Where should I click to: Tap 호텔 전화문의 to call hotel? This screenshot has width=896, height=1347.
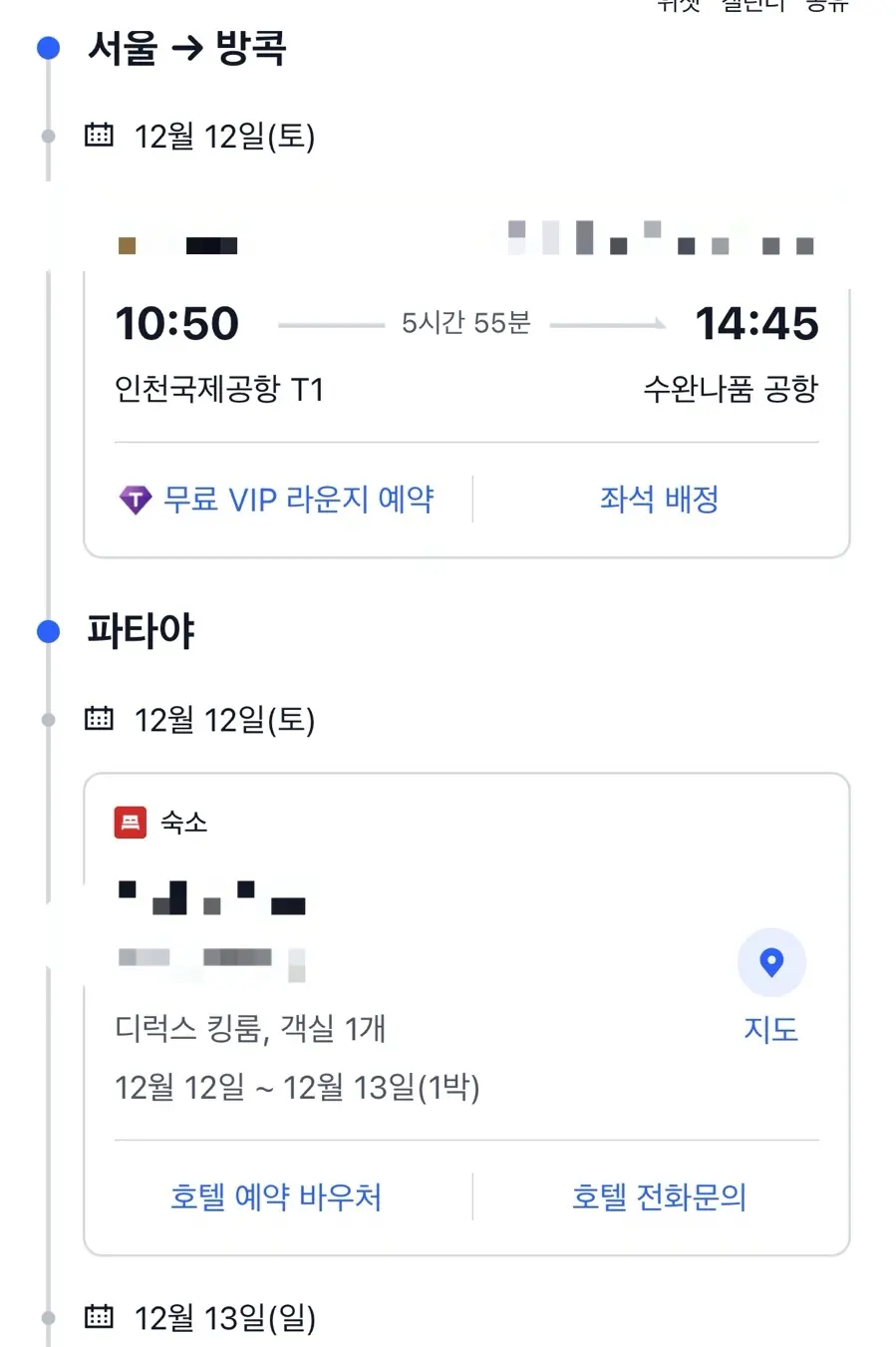tap(659, 1196)
